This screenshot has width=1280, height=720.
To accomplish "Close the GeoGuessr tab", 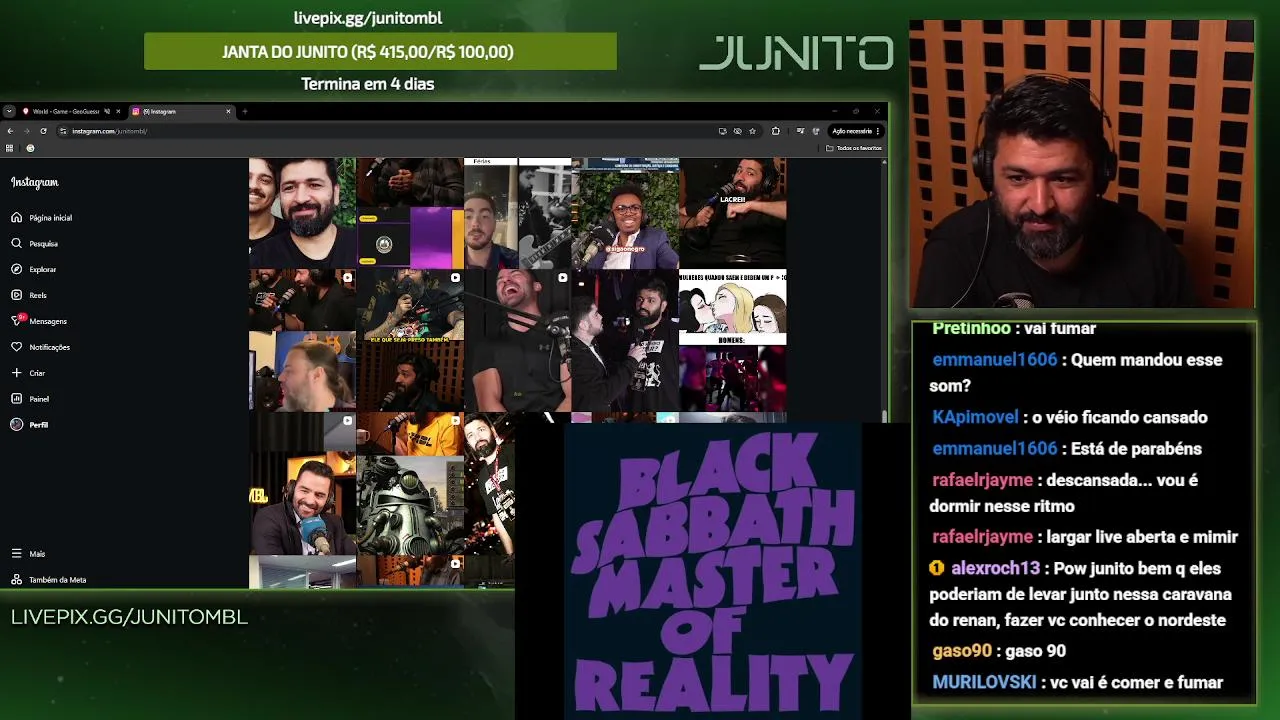I will 118,111.
